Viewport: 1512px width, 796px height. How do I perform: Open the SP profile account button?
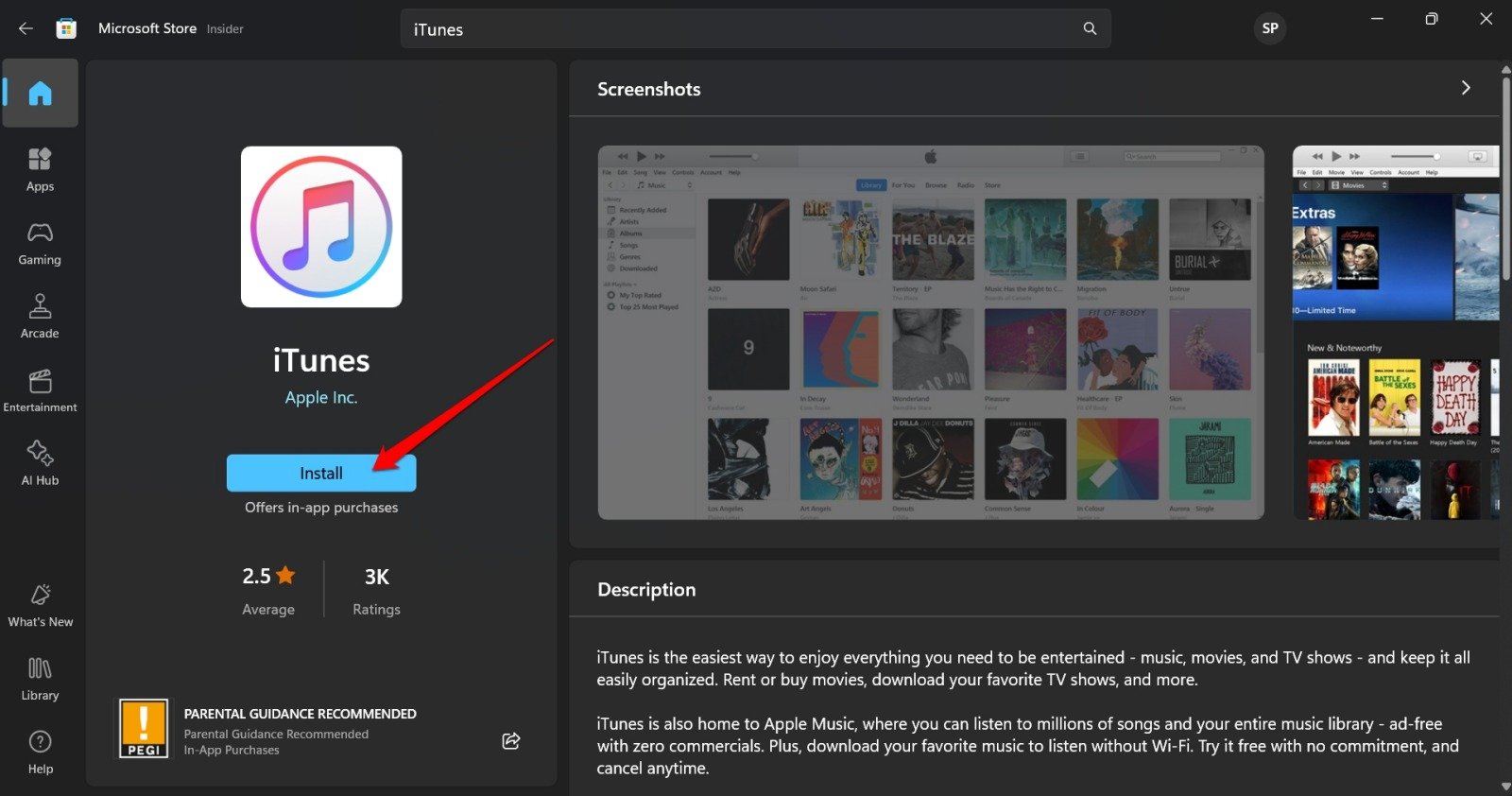(x=1270, y=28)
